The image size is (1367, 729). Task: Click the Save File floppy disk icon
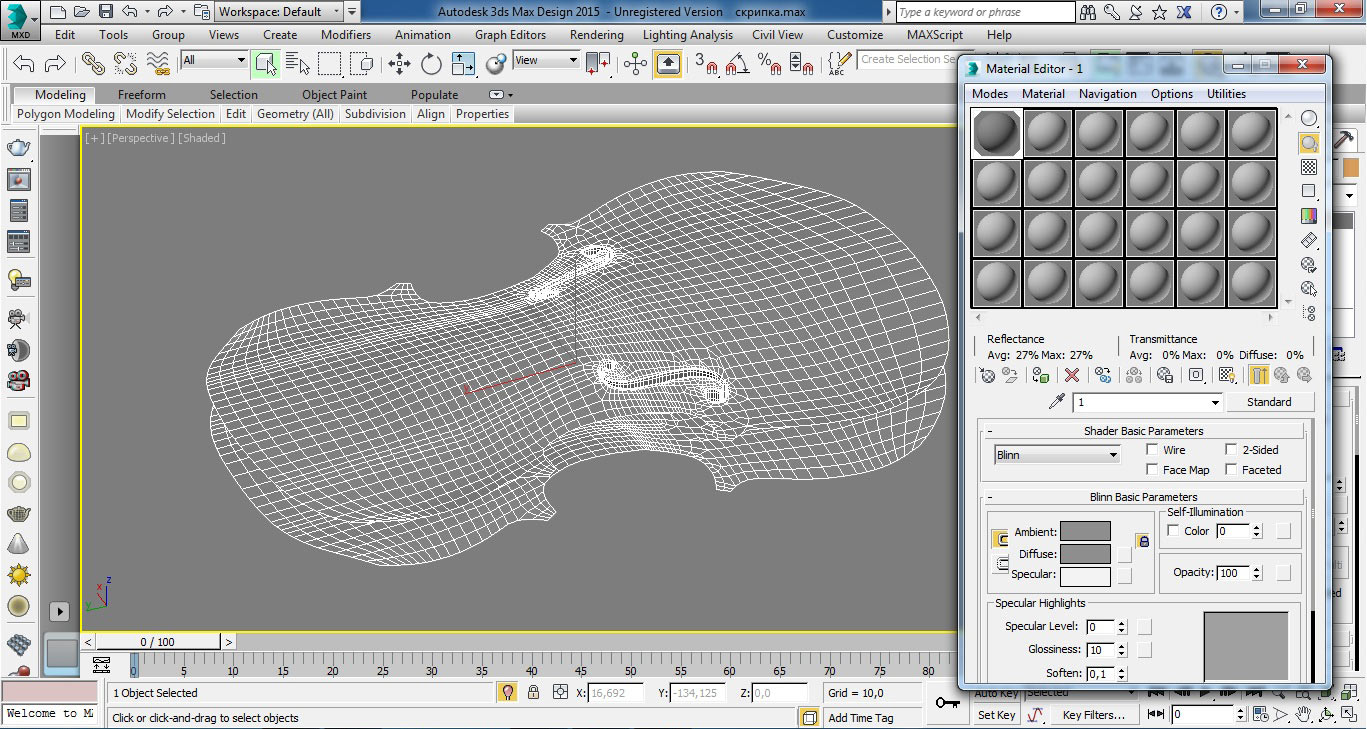point(106,12)
